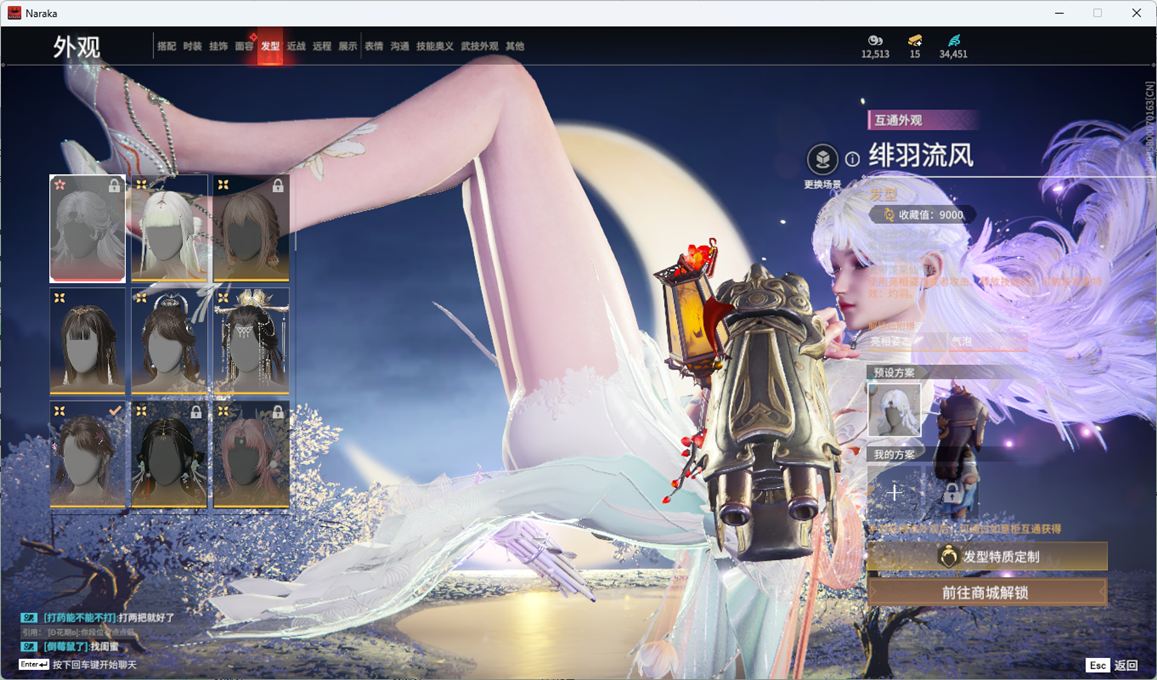Screen dimensions: 1157x680
Task: Click the Naraka app icon in the title bar
Action: click(x=14, y=13)
